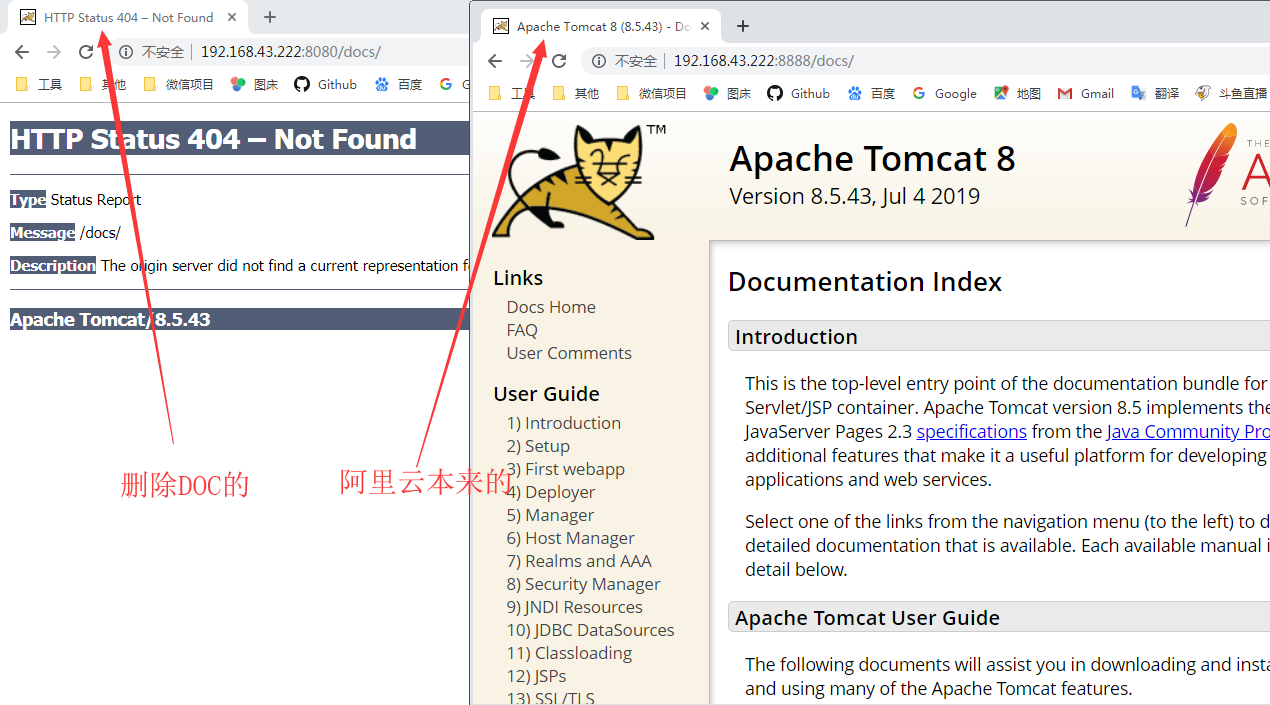This screenshot has height=705, width=1270.
Task: Open Gmail bookmark in bookmarks bar
Action: (x=1087, y=93)
